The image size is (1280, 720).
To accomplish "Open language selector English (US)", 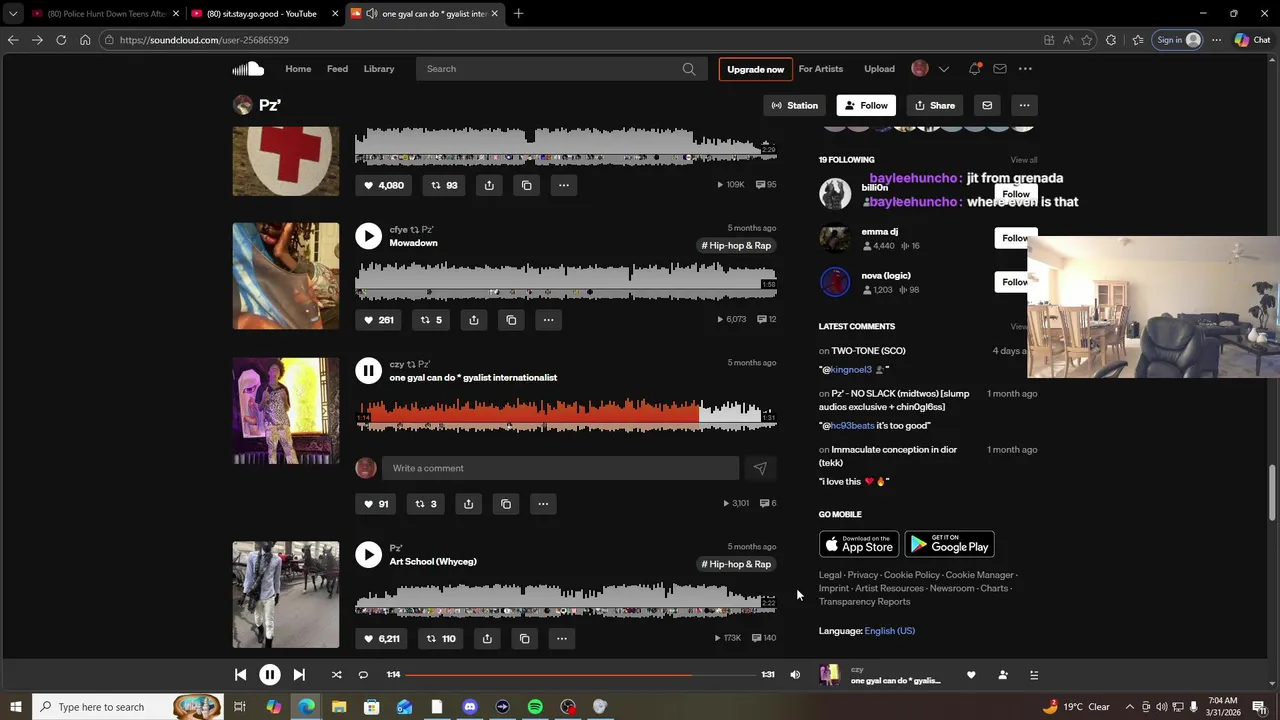I will 890,631.
